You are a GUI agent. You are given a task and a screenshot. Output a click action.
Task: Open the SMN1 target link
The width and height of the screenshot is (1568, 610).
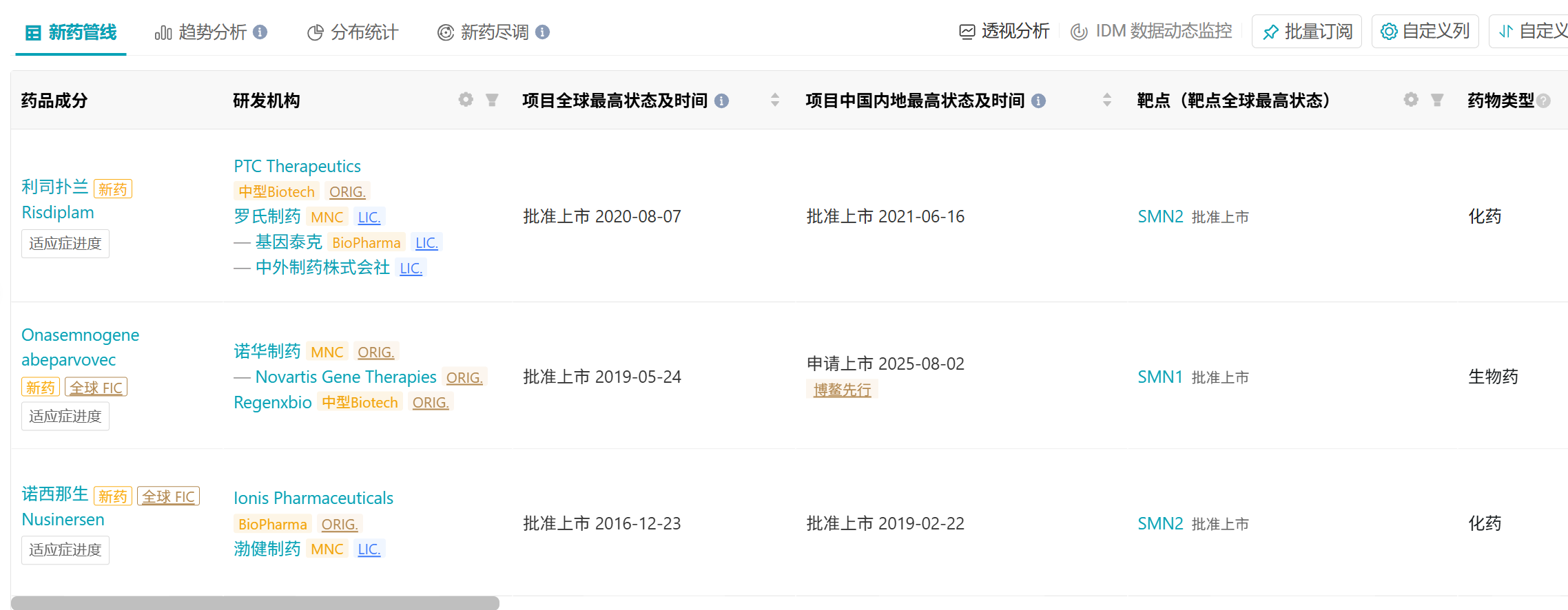pos(1160,377)
